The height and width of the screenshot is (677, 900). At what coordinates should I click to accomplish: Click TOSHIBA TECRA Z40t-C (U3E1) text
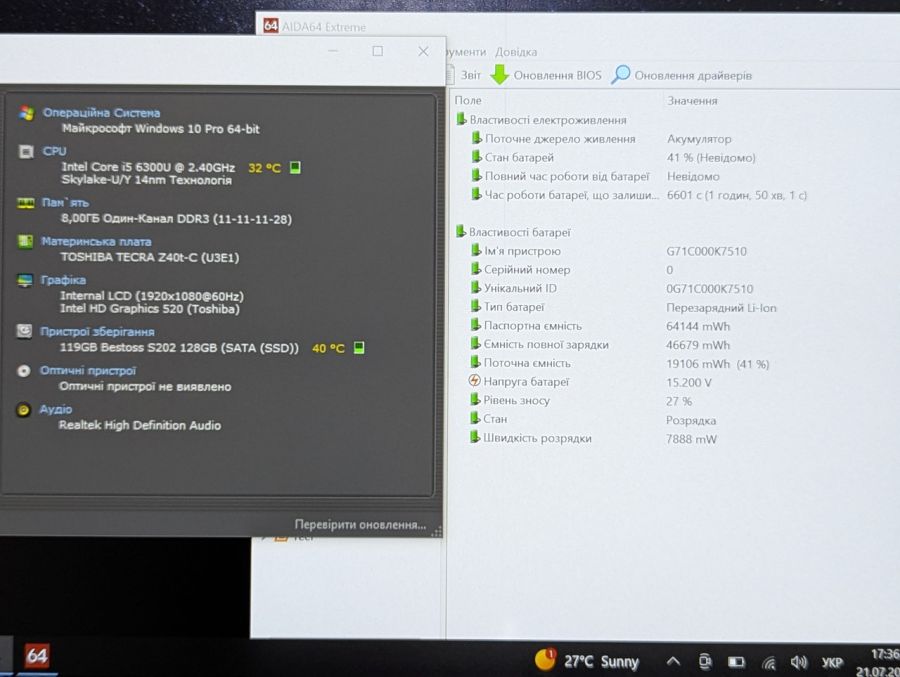coord(150,257)
